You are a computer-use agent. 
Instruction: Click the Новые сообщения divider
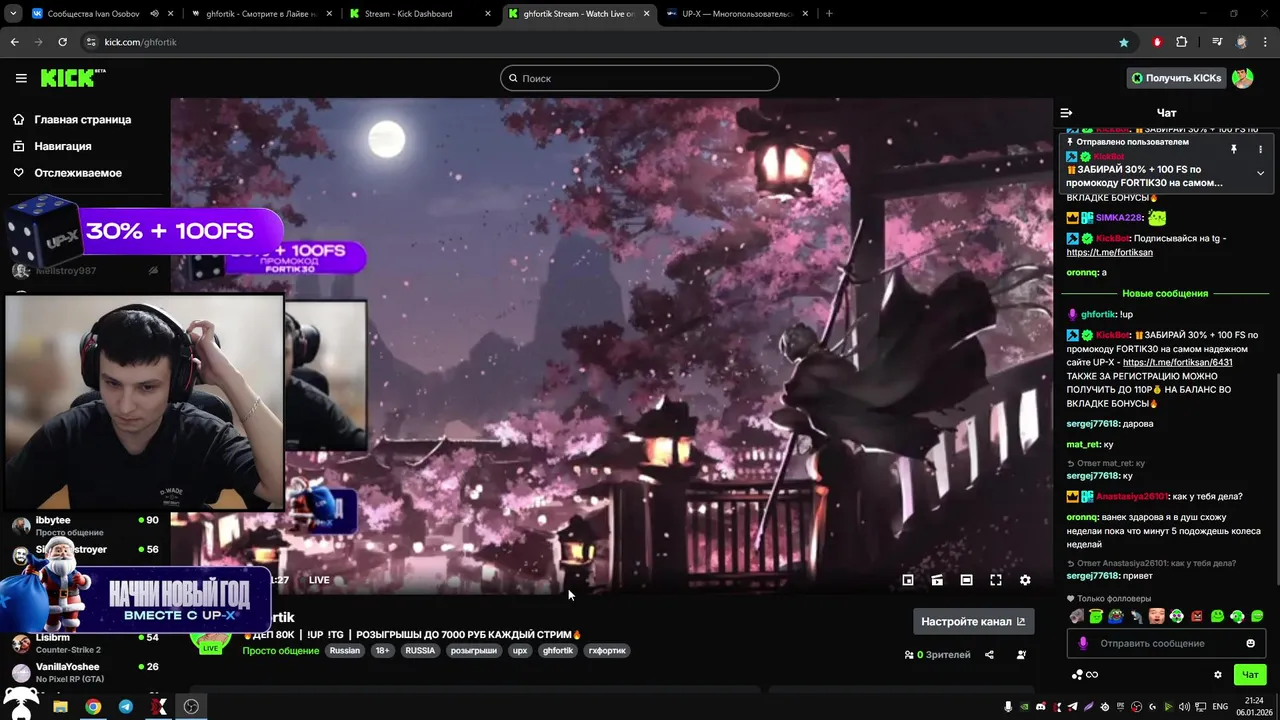(x=1165, y=293)
